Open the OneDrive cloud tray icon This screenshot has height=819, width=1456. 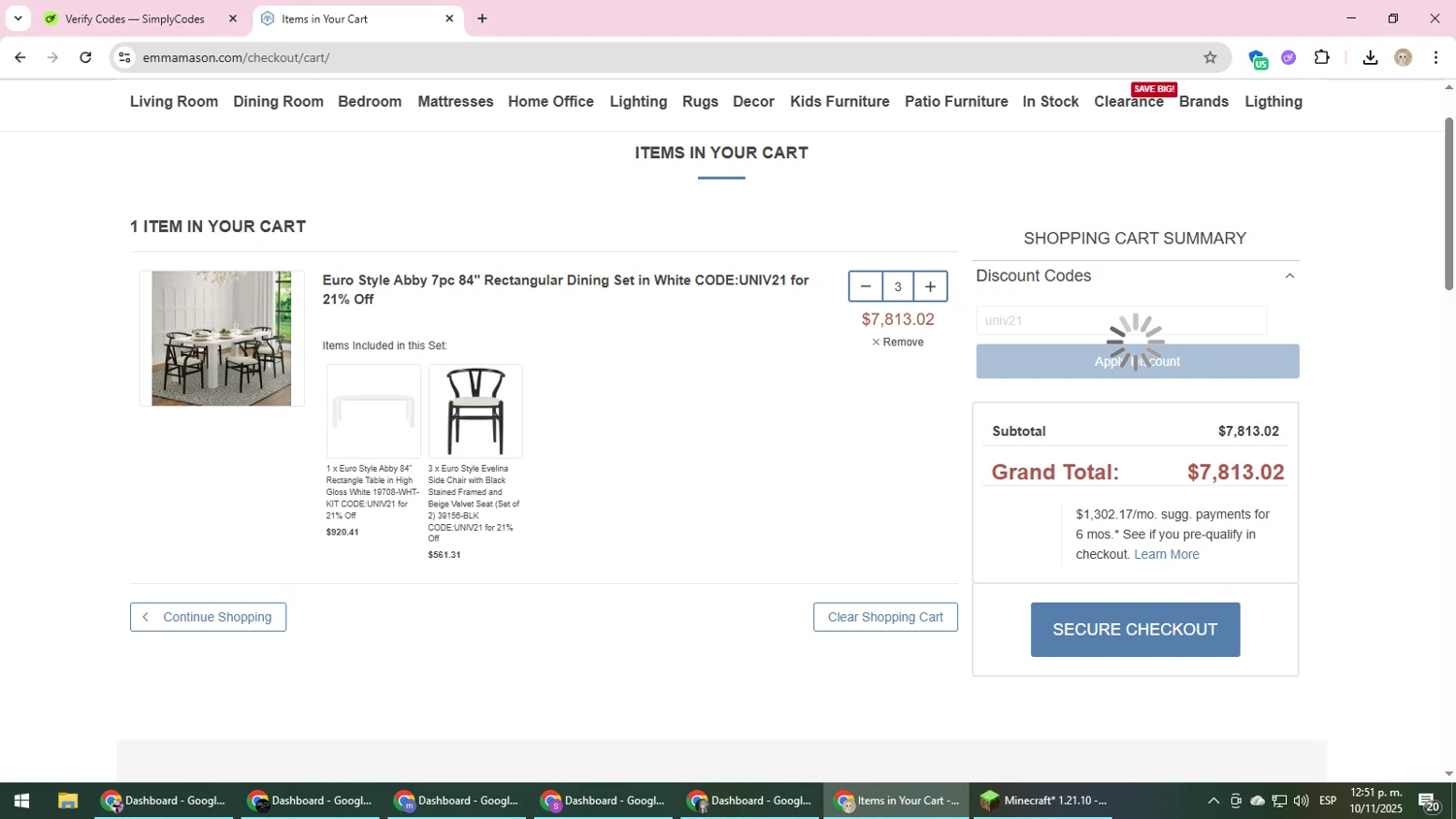[x=1257, y=801]
